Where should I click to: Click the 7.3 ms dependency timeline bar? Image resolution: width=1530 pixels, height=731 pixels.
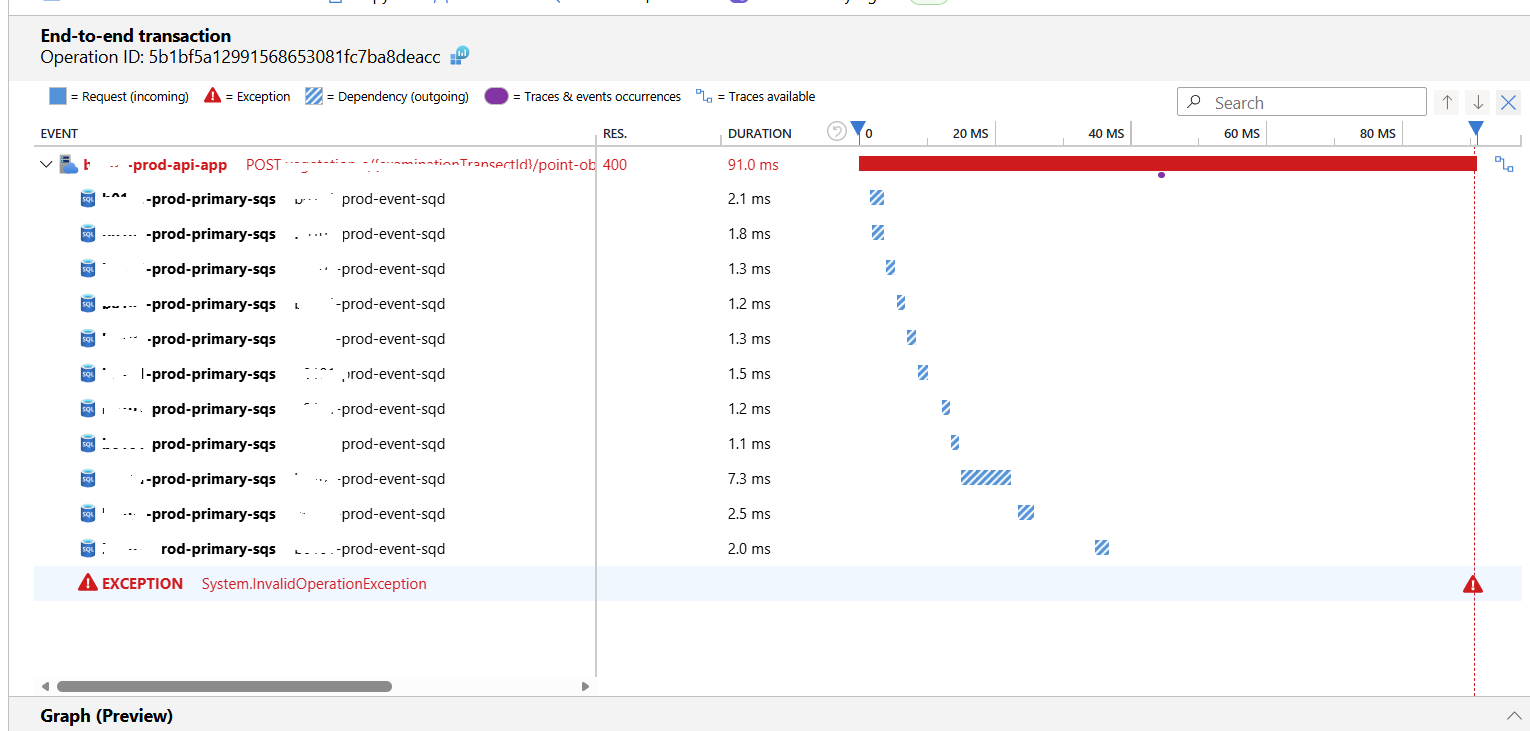[986, 478]
